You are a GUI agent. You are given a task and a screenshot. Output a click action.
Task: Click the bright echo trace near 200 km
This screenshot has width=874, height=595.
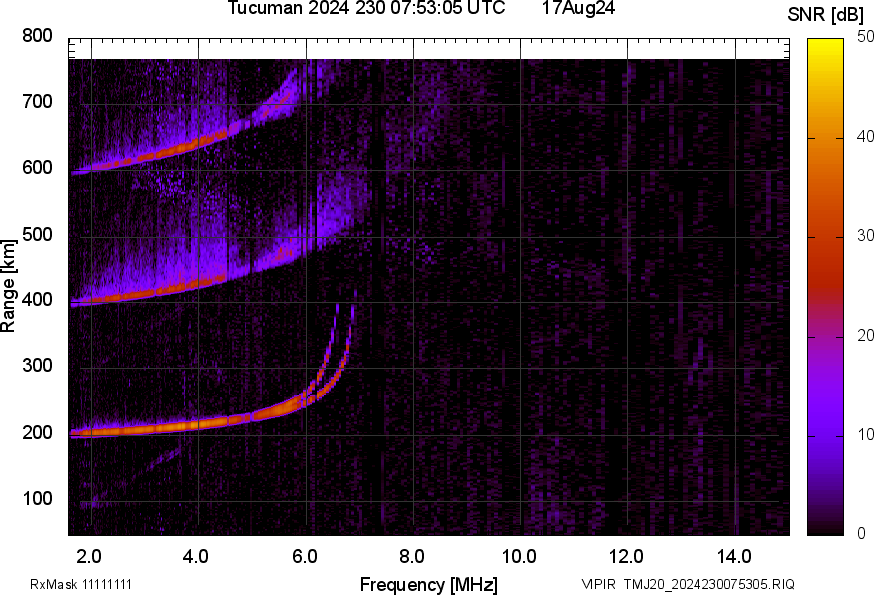click(x=180, y=427)
